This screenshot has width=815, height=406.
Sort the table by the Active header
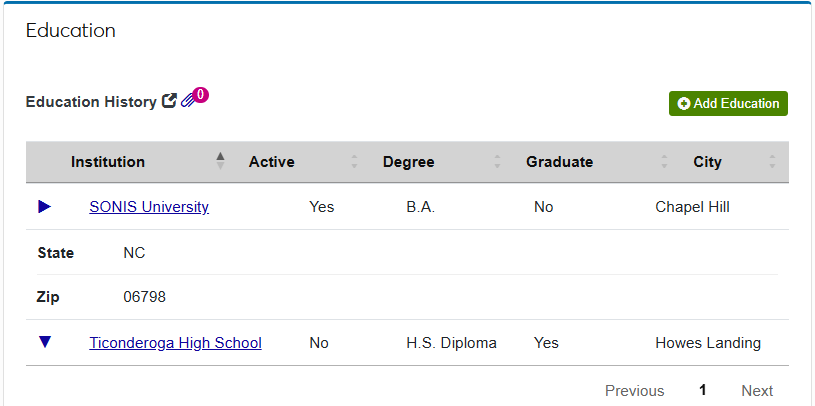click(272, 162)
